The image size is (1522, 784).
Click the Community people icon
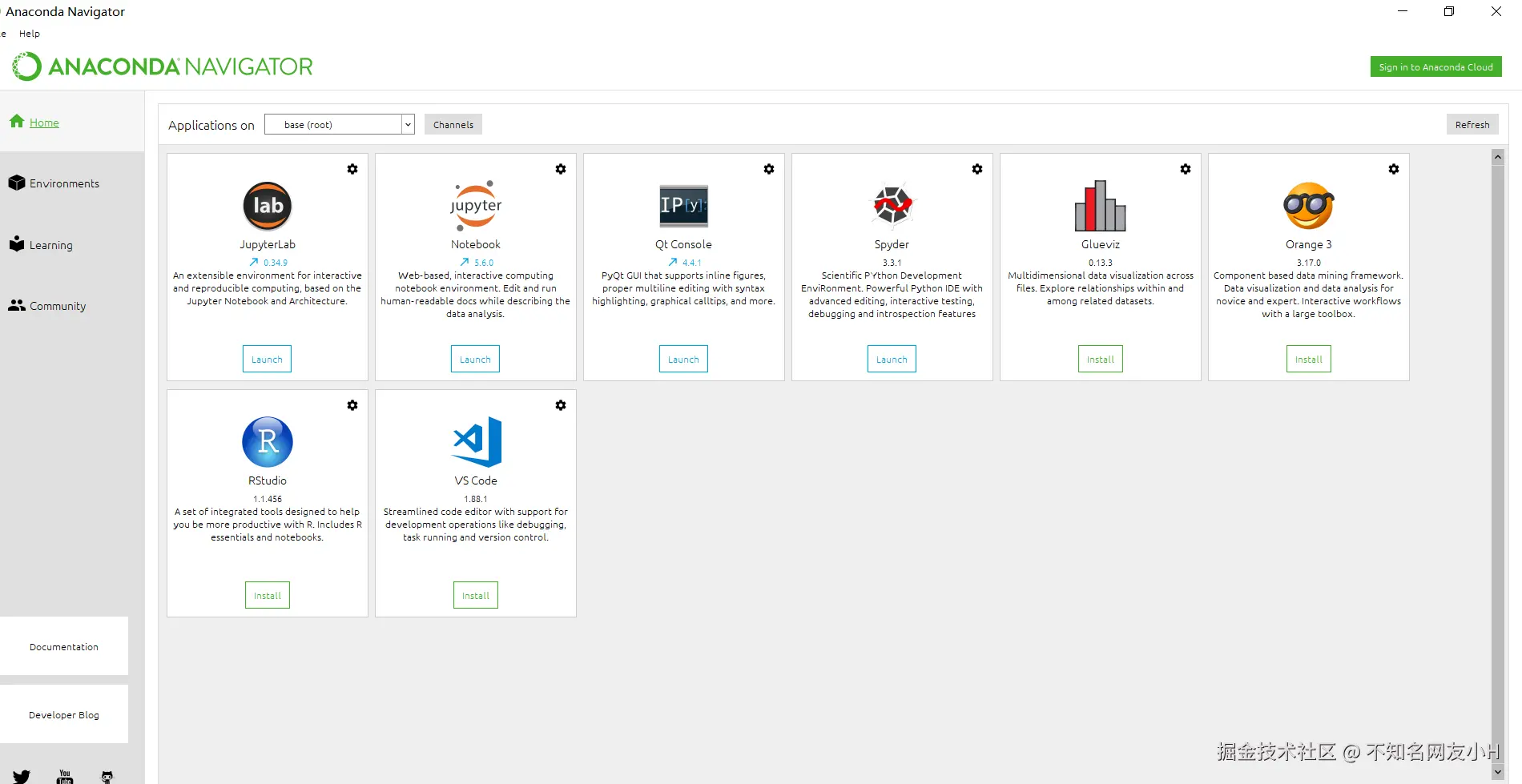(x=17, y=305)
